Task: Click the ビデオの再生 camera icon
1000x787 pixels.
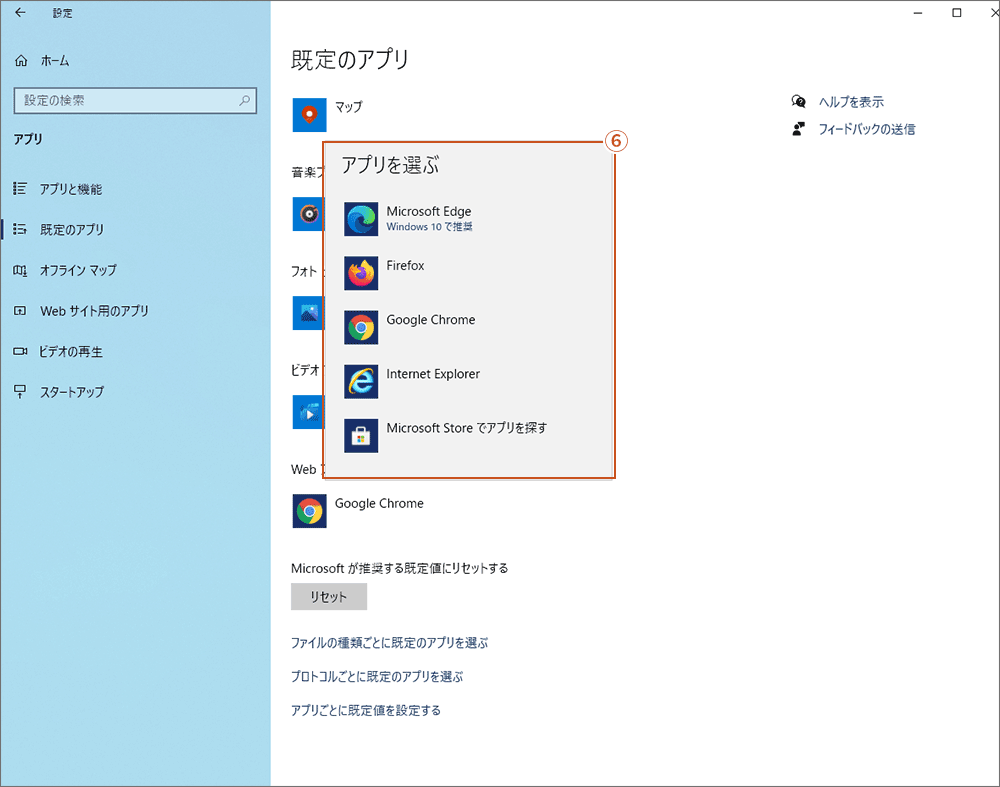Action: point(20,351)
